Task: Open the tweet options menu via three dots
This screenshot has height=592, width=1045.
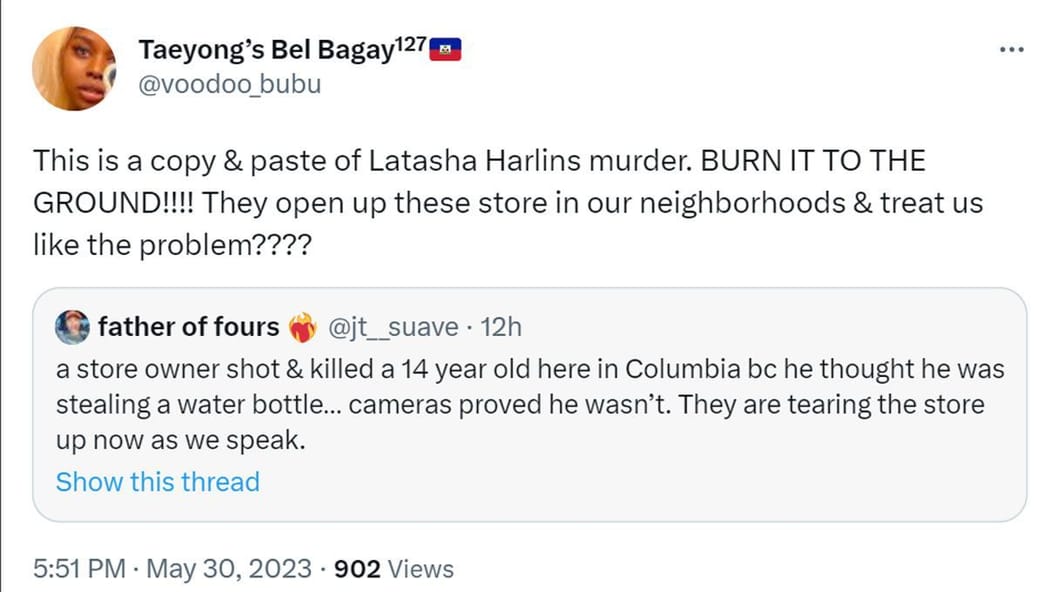Action: pyautogui.click(x=1013, y=47)
